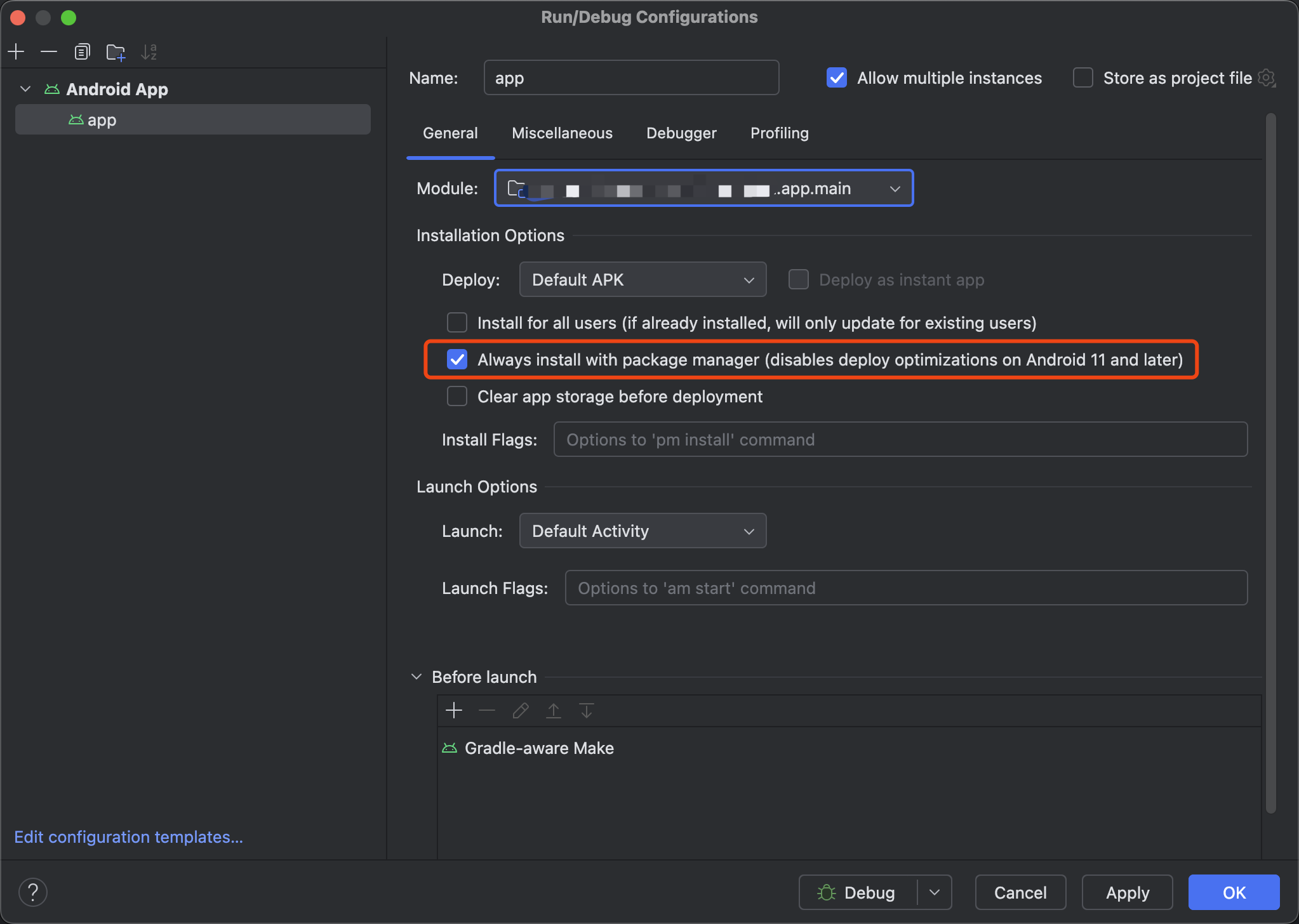Switch to the Profiling tab
The width and height of the screenshot is (1299, 924).
(x=779, y=133)
